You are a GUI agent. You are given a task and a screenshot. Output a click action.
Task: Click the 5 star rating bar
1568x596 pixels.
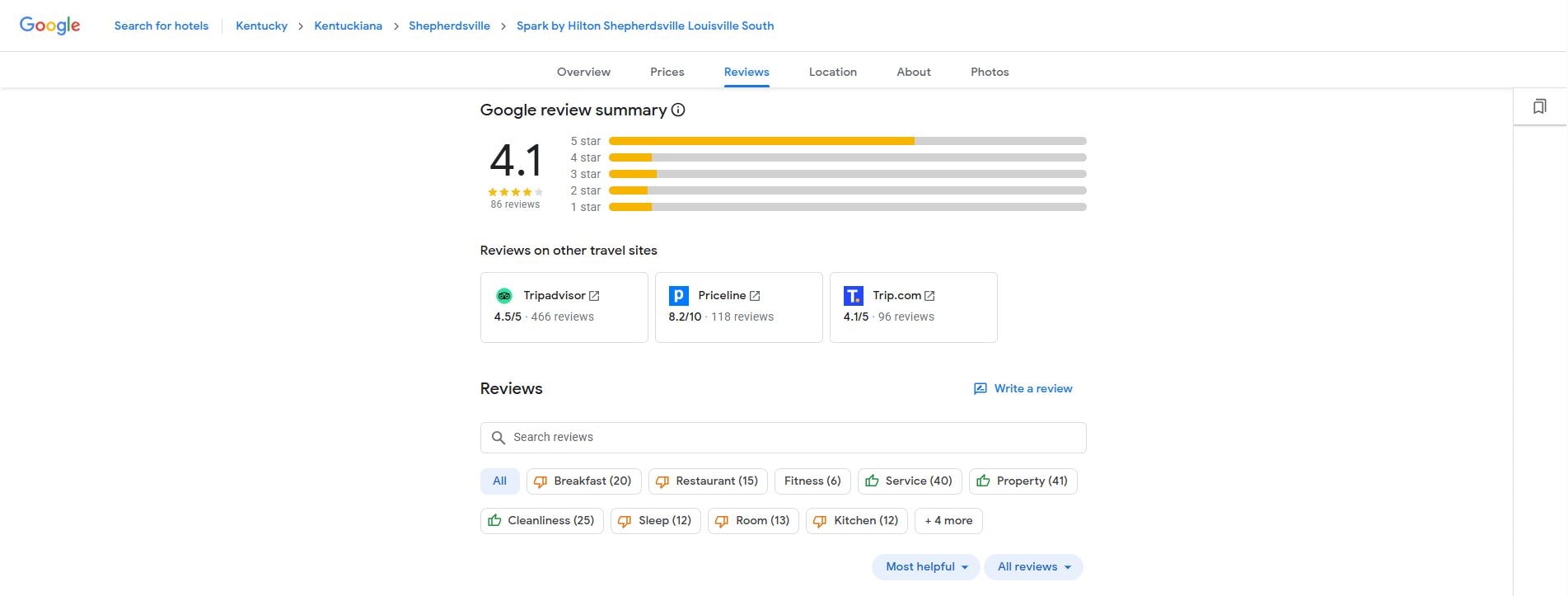(x=847, y=141)
